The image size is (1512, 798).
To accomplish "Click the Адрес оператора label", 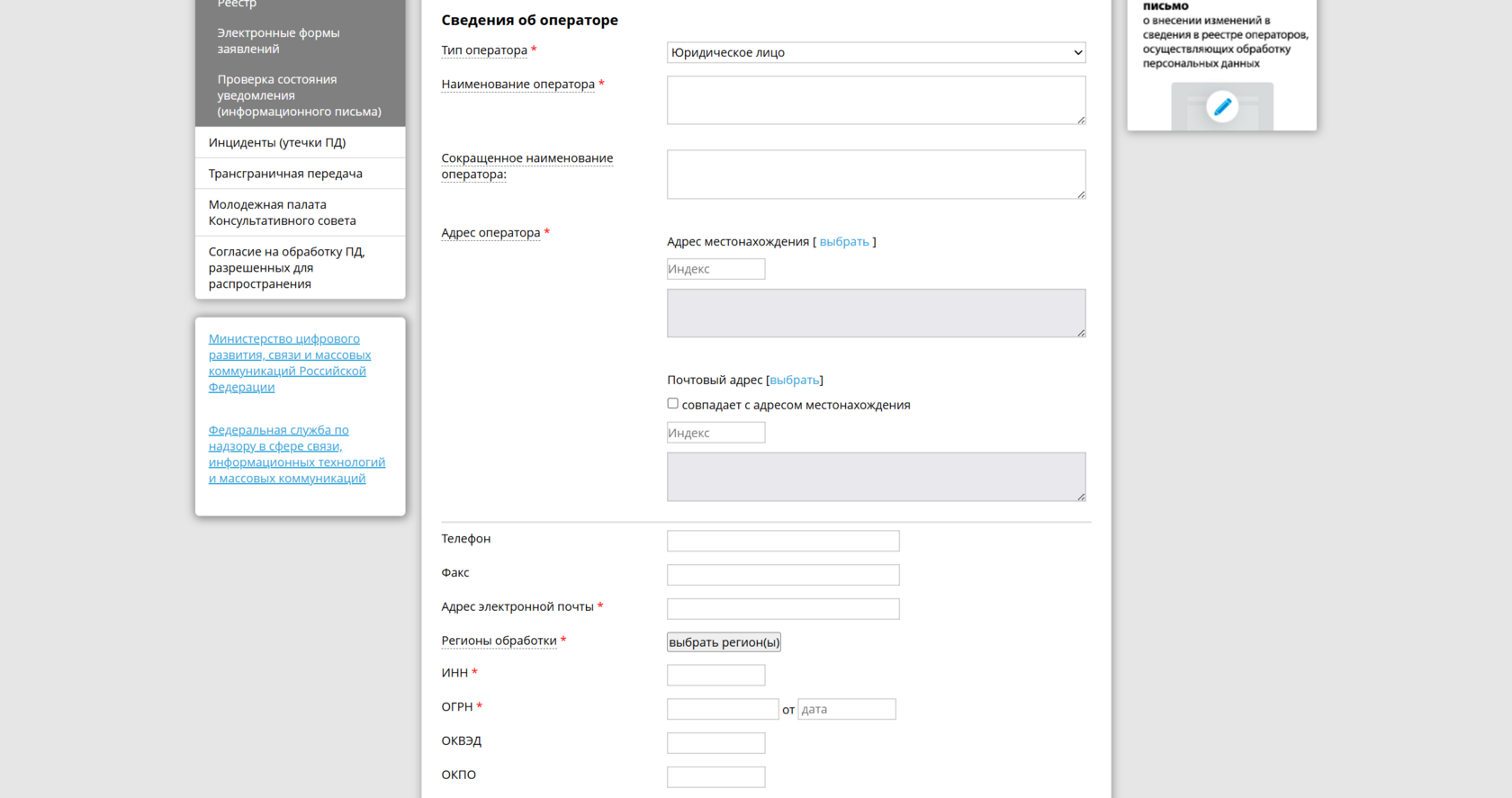I will coord(490,233).
